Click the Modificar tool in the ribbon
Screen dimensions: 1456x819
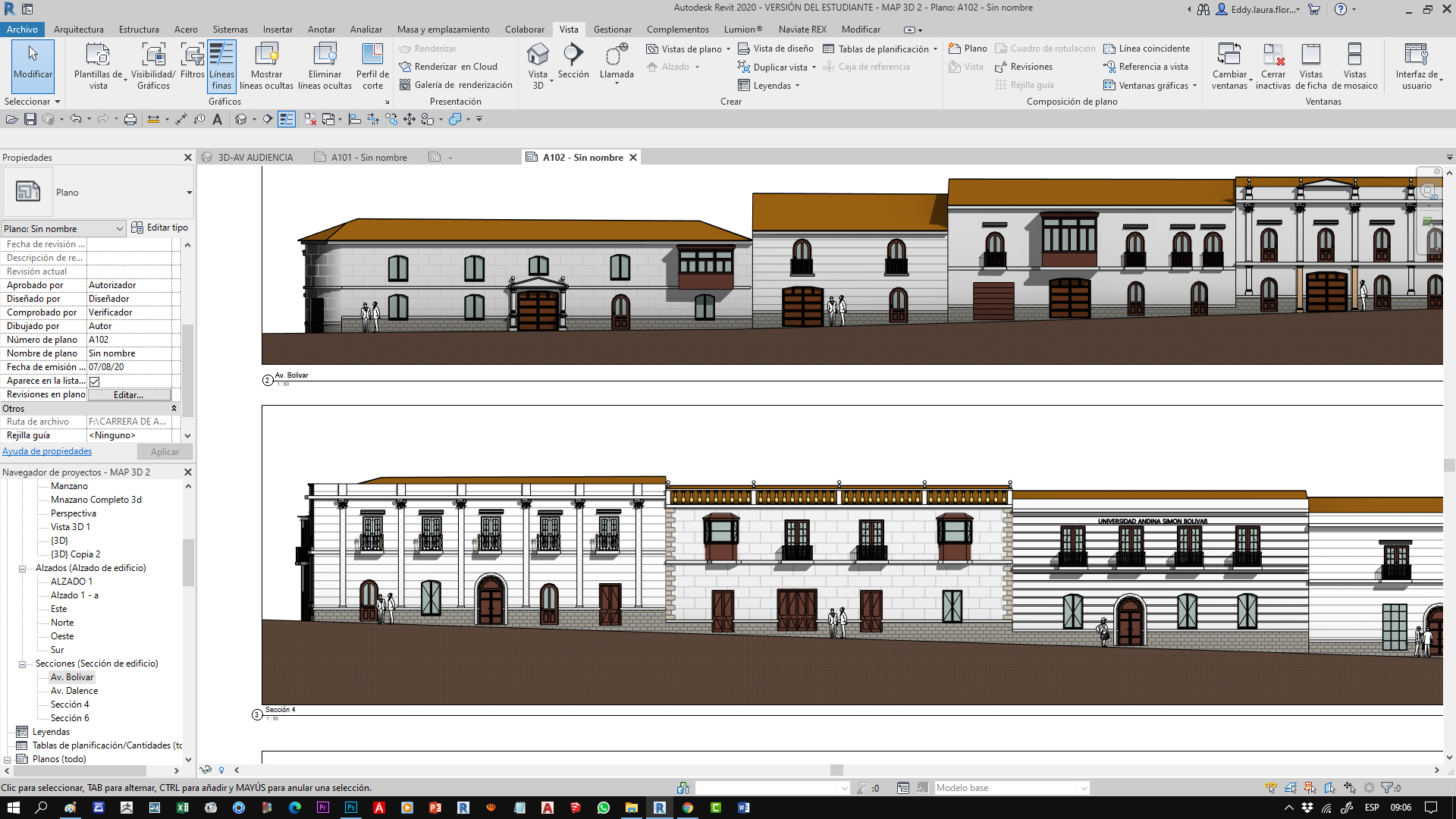pyautogui.click(x=33, y=66)
